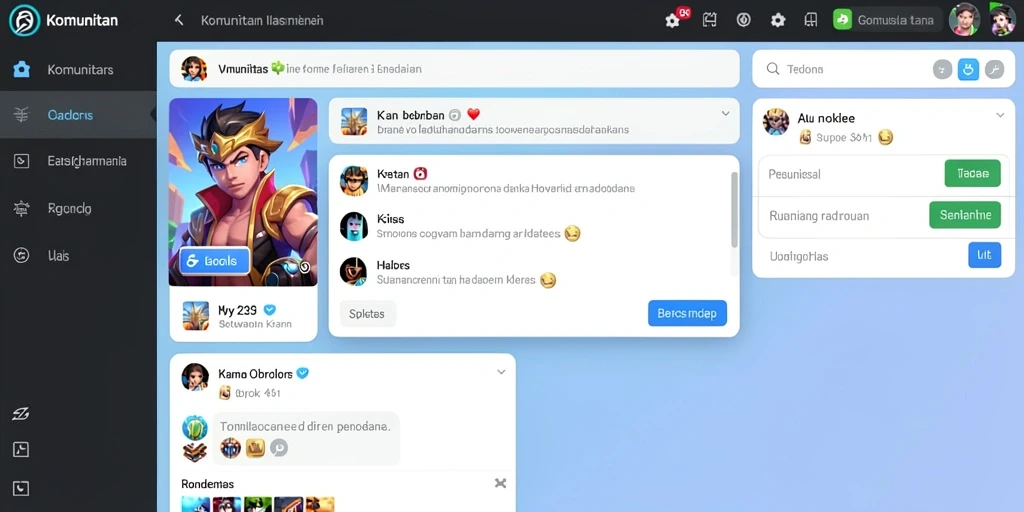Open Kretan message row
Viewport: 1024px width, 512px height.
529,181
